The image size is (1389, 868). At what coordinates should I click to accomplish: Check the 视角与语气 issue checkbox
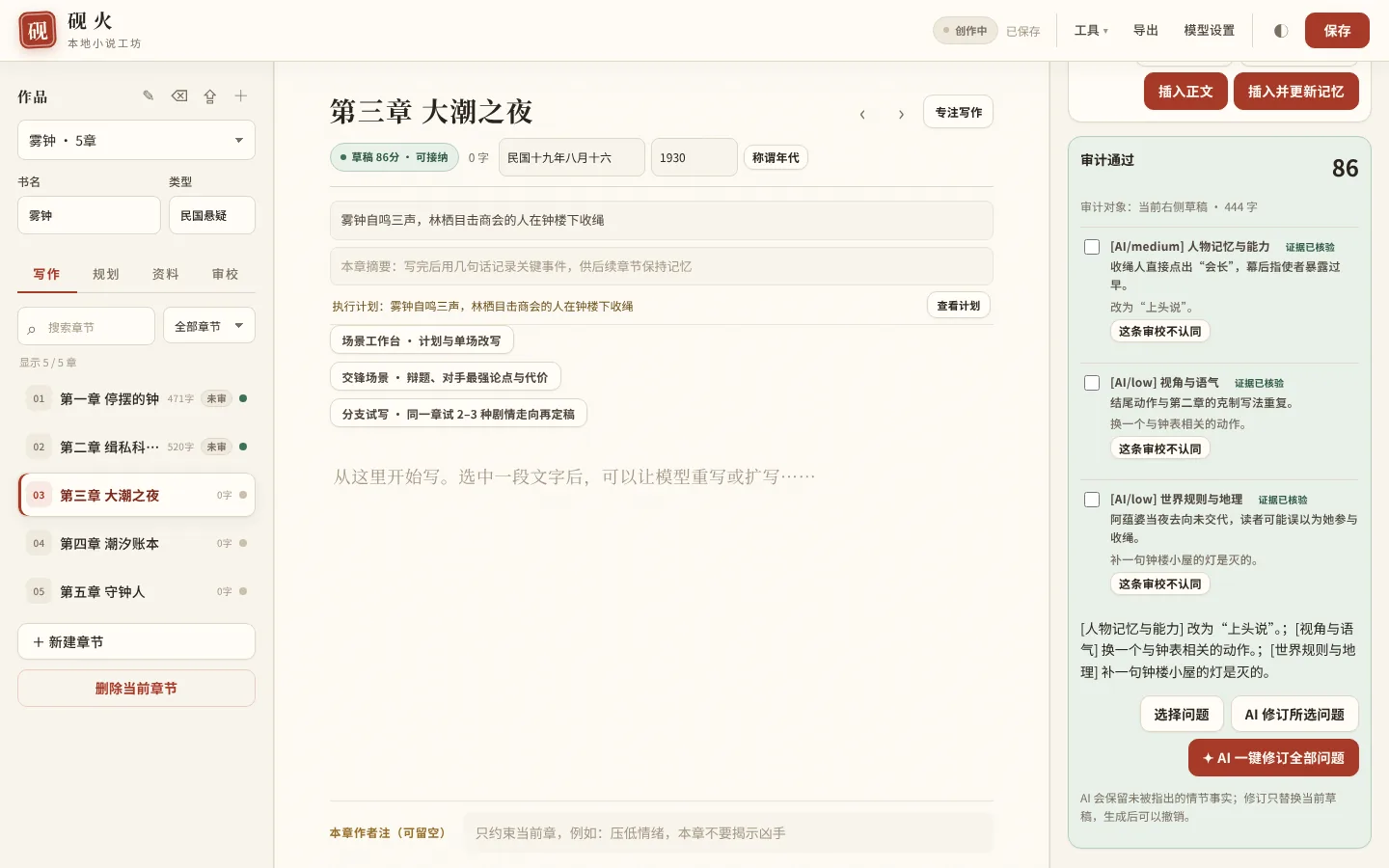[1092, 383]
